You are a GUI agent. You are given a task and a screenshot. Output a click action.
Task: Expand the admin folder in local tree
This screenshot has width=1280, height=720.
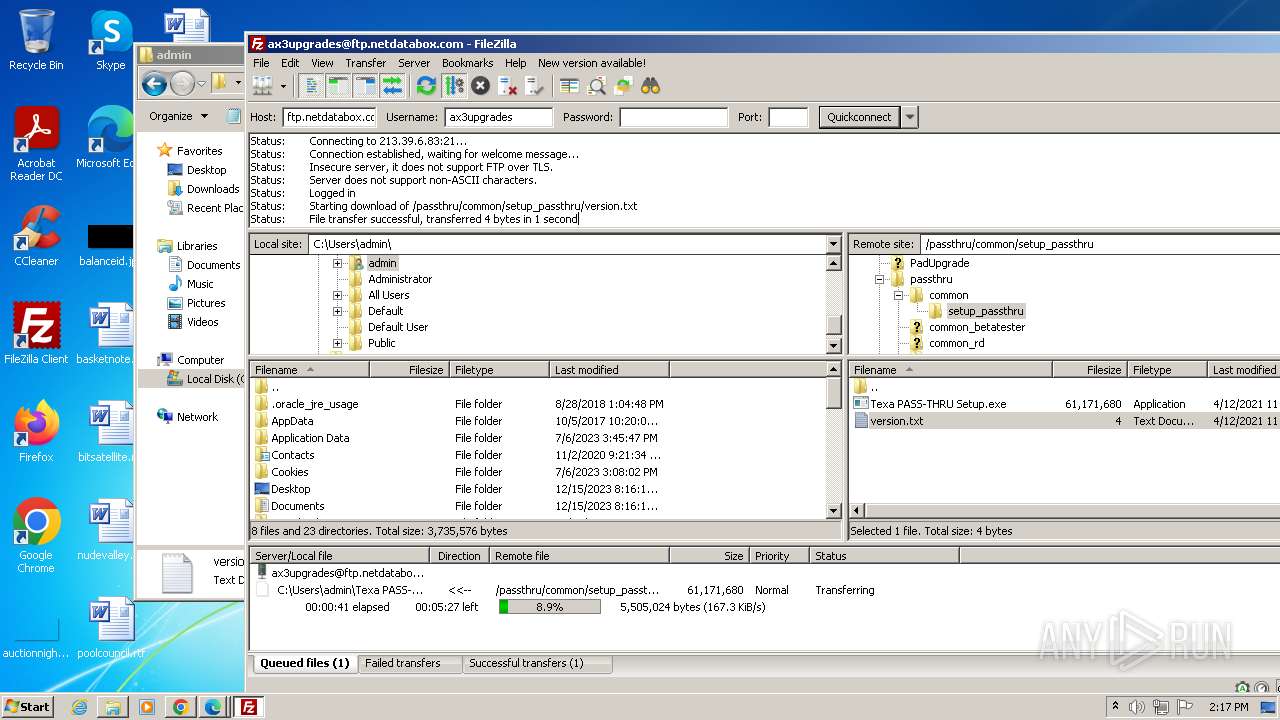(x=337, y=263)
